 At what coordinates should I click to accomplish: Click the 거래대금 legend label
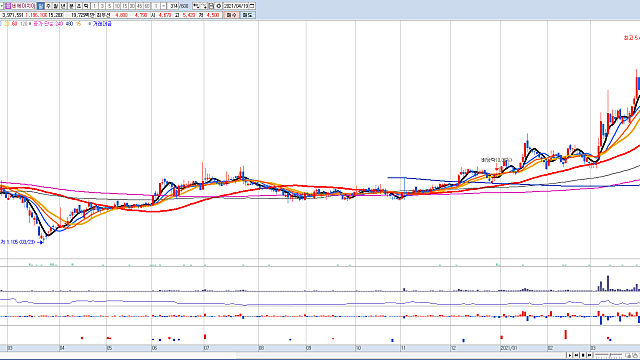[102, 24]
